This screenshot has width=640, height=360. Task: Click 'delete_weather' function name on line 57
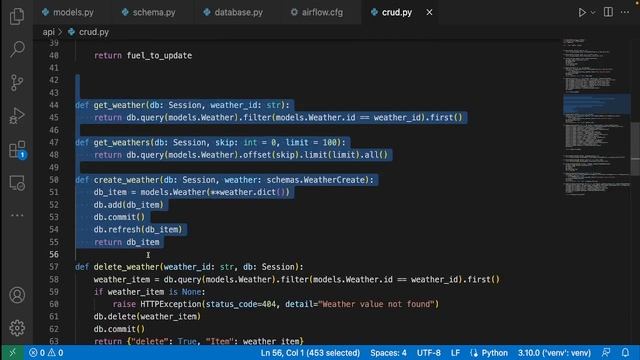click(126, 267)
